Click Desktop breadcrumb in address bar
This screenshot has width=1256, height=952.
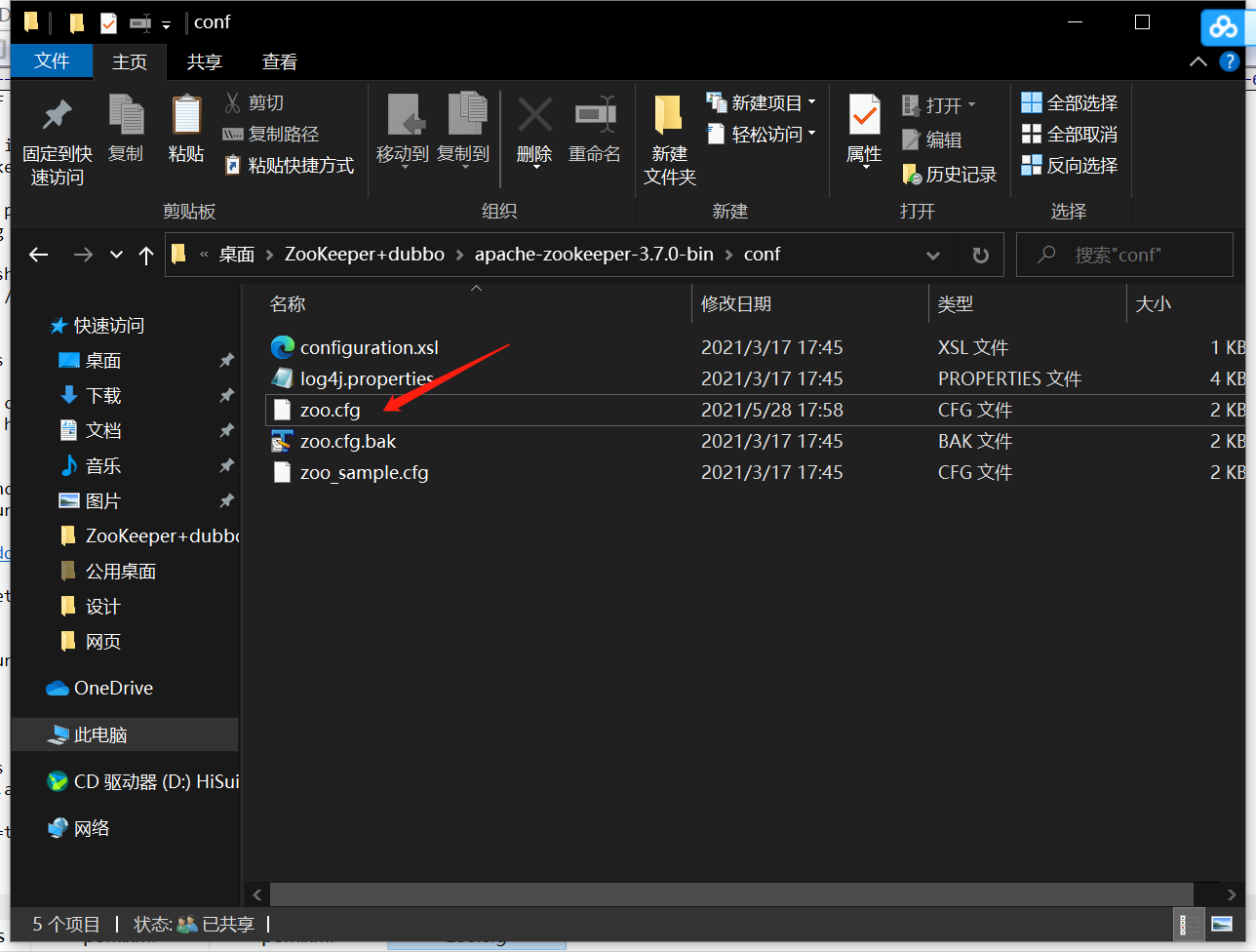(x=237, y=255)
